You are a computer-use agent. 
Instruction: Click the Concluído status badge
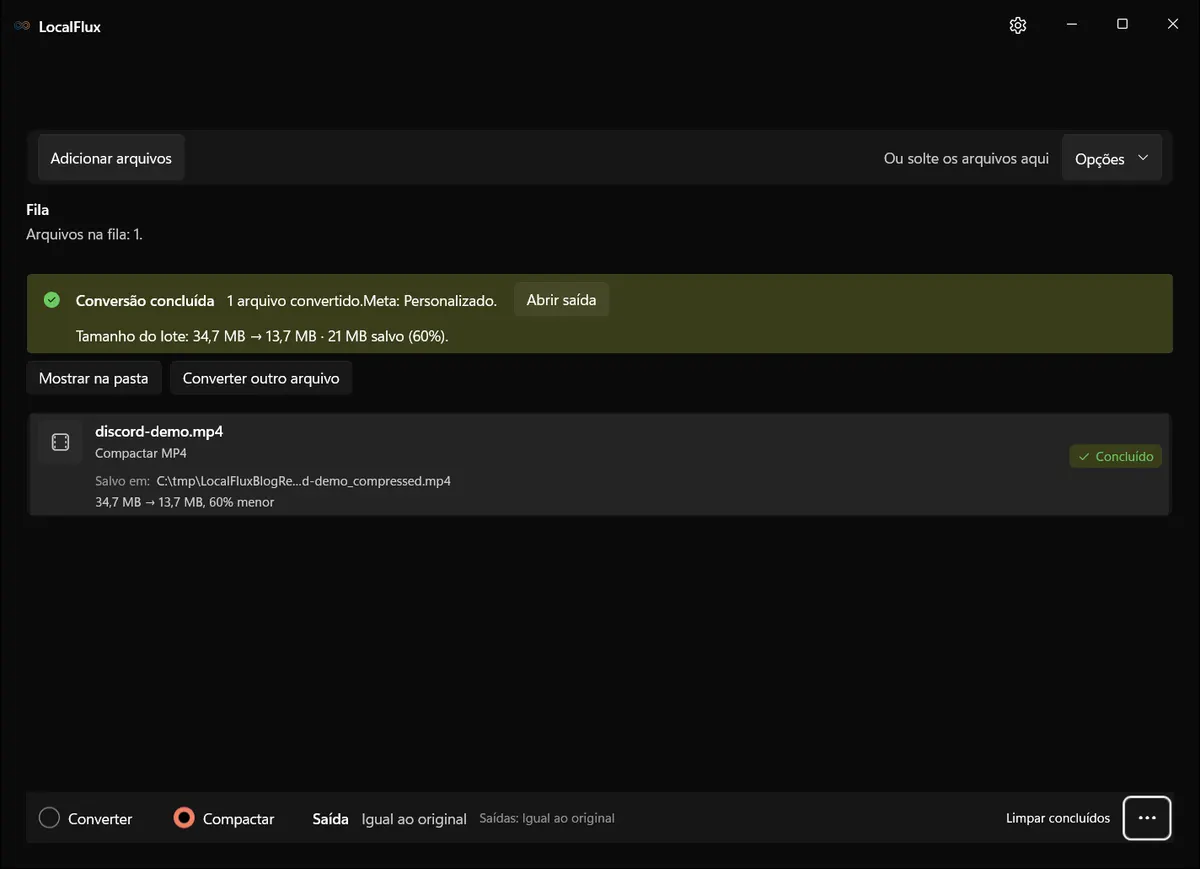(1115, 456)
